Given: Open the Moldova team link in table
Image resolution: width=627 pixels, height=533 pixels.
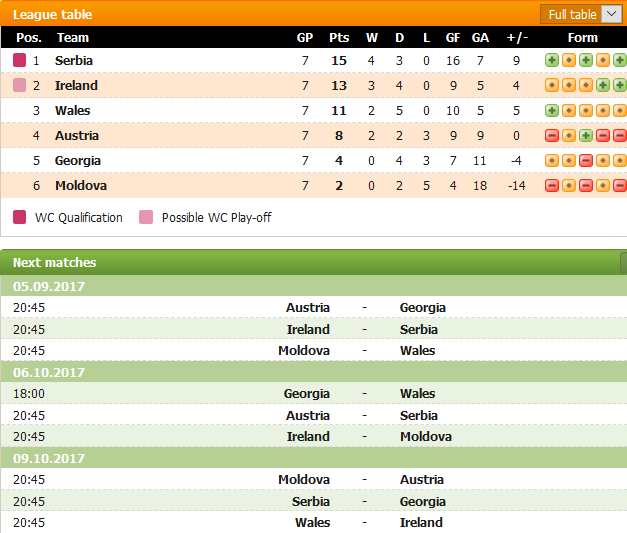Looking at the screenshot, I should pyautogui.click(x=81, y=186).
